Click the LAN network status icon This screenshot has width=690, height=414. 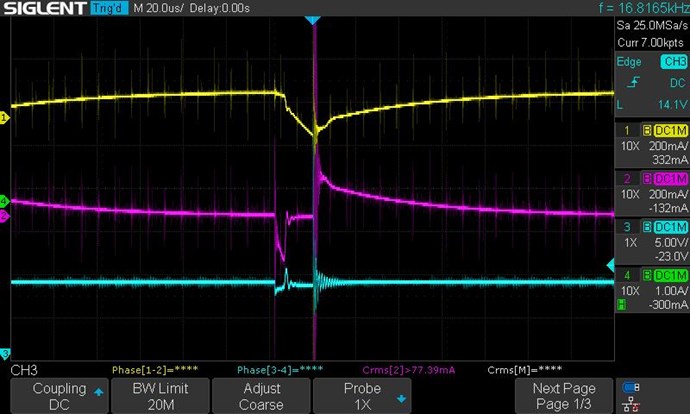pos(631,404)
